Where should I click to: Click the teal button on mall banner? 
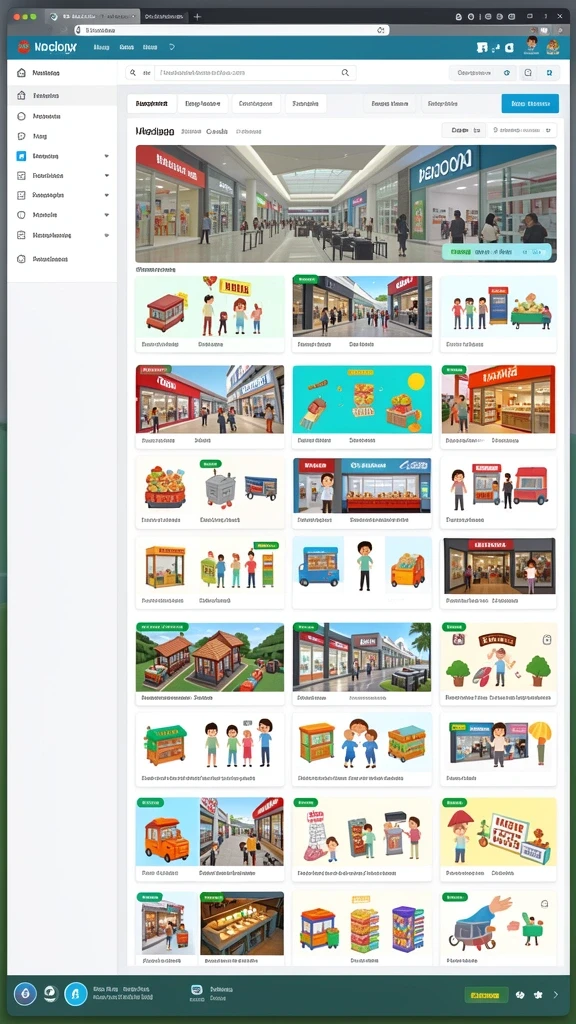[x=496, y=251]
